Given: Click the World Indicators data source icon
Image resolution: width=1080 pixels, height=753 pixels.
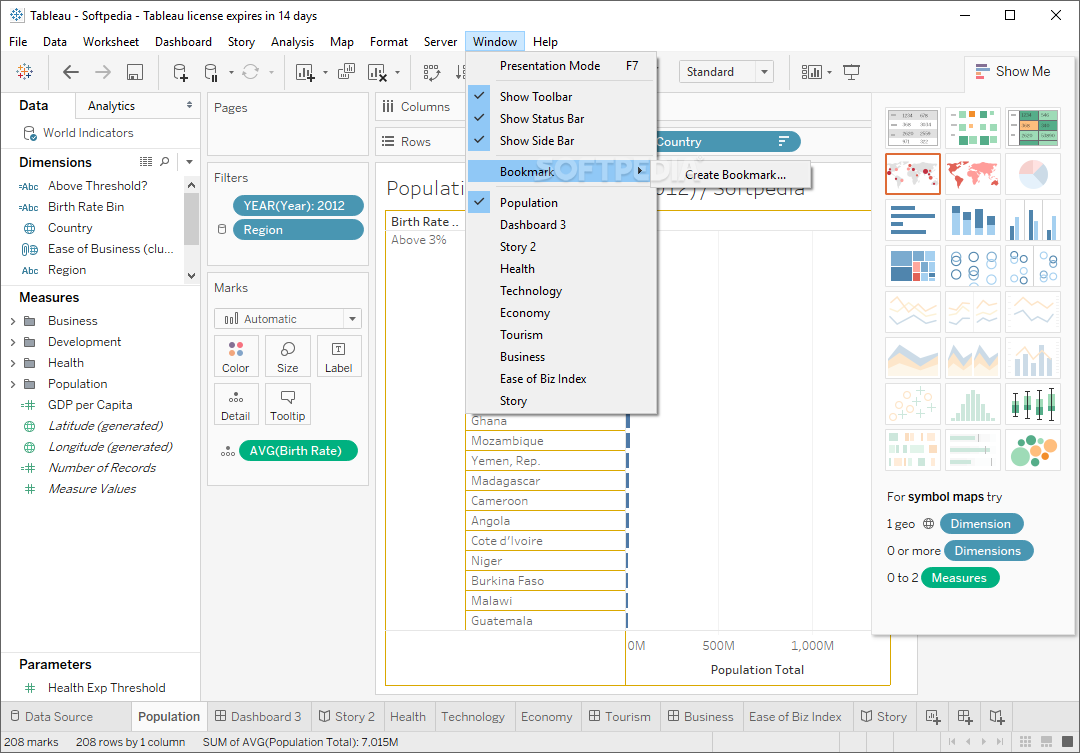Looking at the screenshot, I should [30, 133].
